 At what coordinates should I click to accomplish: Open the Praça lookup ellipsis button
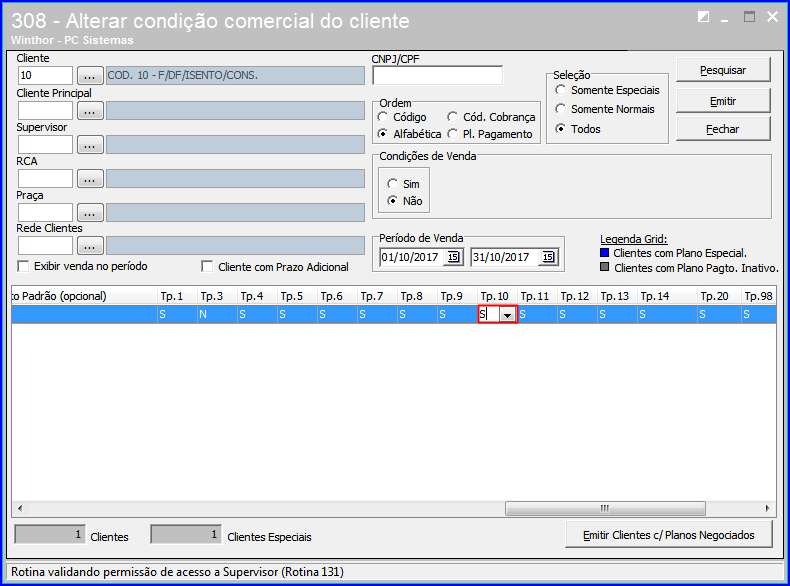point(90,213)
